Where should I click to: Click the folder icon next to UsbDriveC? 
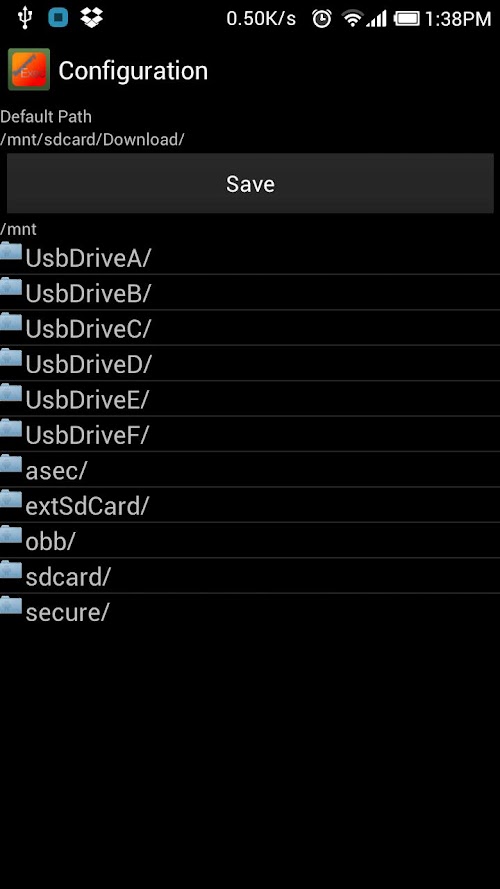coord(11,321)
